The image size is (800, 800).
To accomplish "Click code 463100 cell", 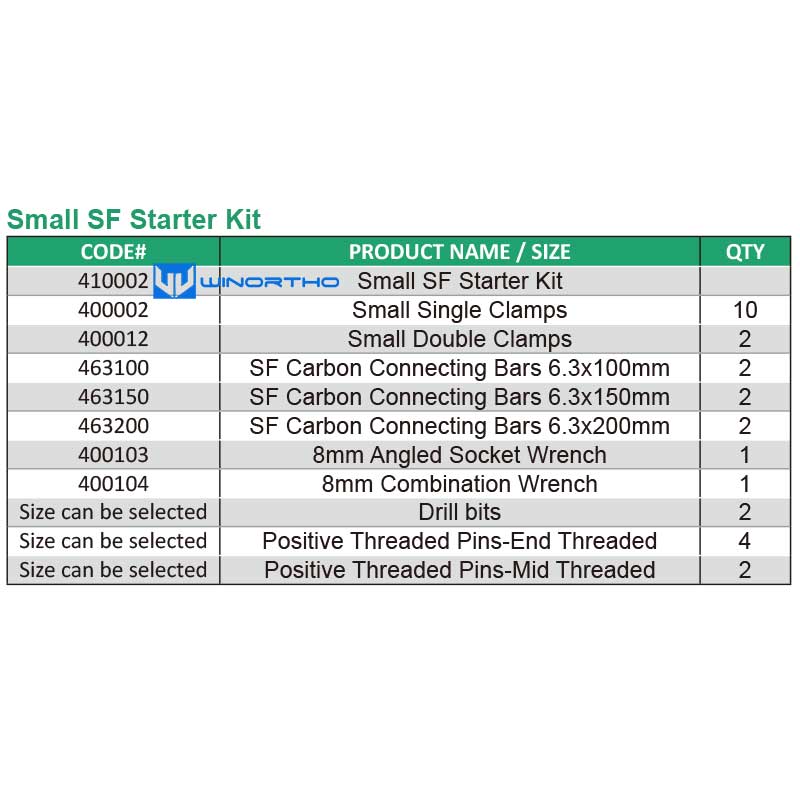I will [x=113, y=368].
